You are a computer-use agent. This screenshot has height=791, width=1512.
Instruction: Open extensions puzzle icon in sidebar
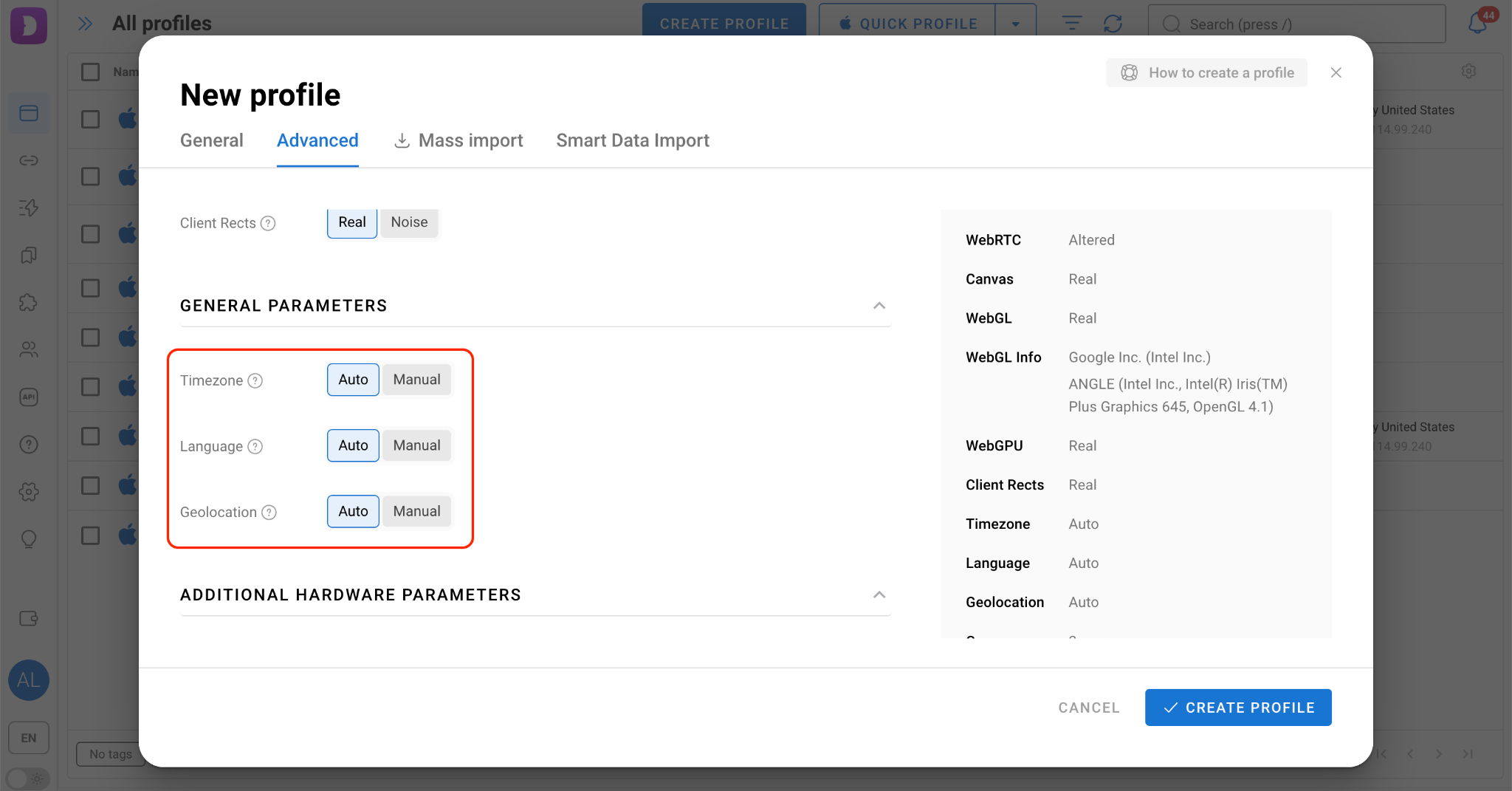(29, 302)
